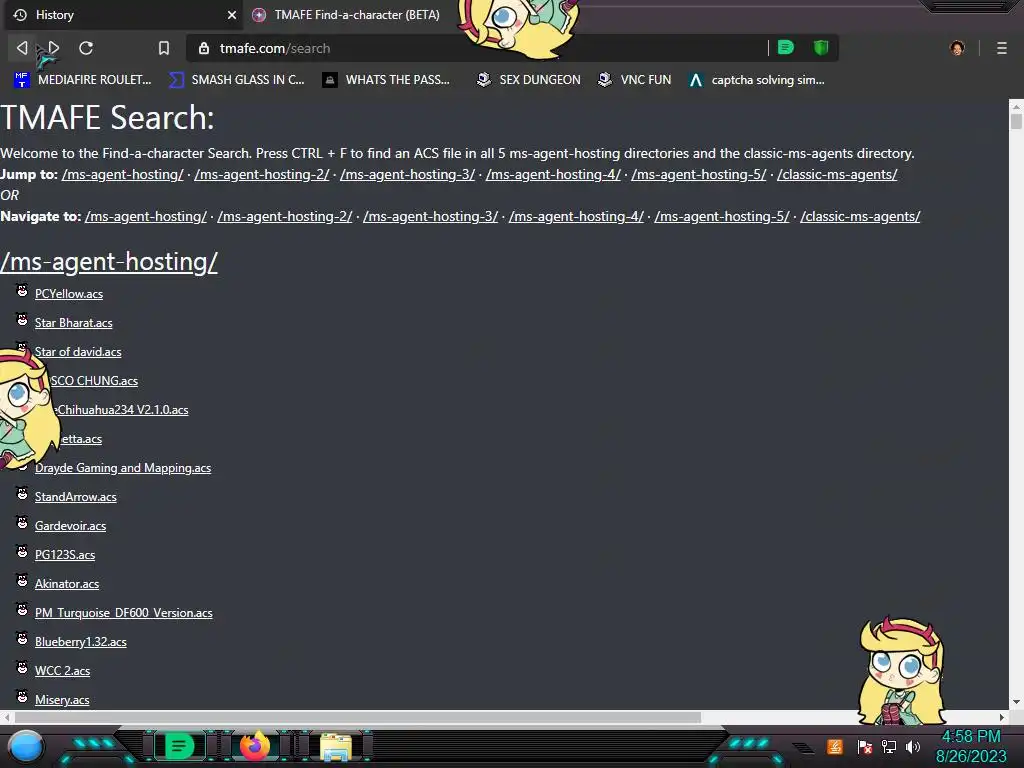The width and height of the screenshot is (1024, 768).
Task: Open File Explorer from the taskbar
Action: click(x=336, y=746)
